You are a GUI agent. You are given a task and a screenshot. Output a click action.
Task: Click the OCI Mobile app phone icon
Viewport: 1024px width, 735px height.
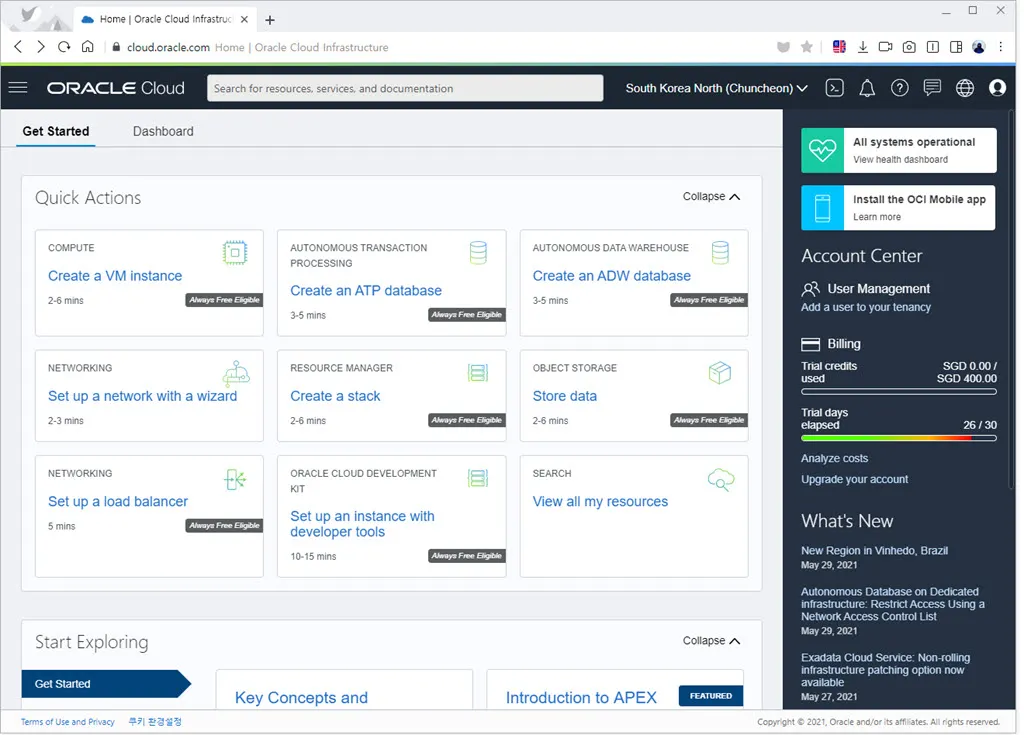[x=822, y=207]
